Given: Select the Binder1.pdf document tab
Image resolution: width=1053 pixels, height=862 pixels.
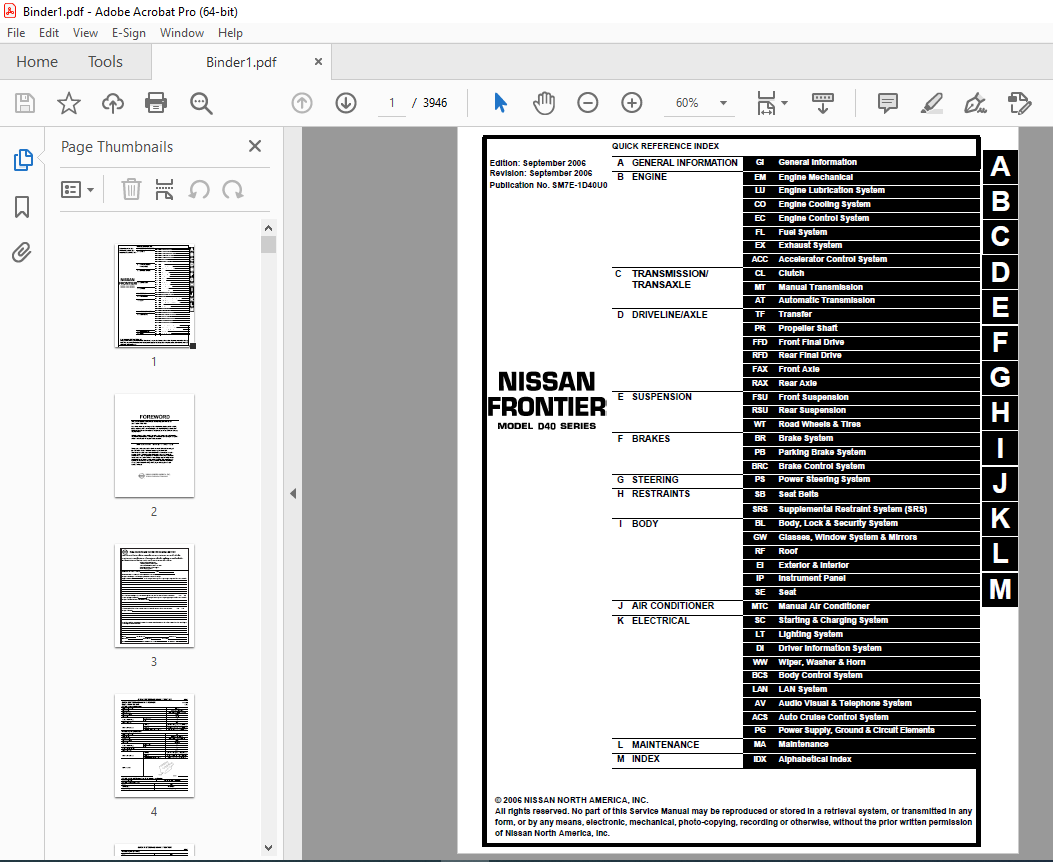Looking at the screenshot, I should click(241, 62).
